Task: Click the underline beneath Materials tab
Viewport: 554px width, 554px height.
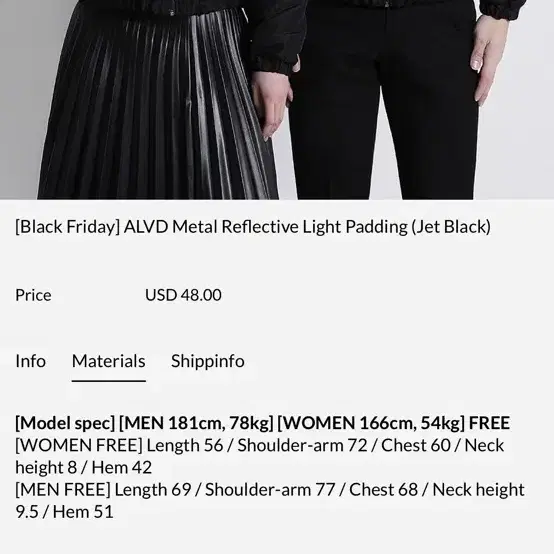Action: (x=108, y=381)
